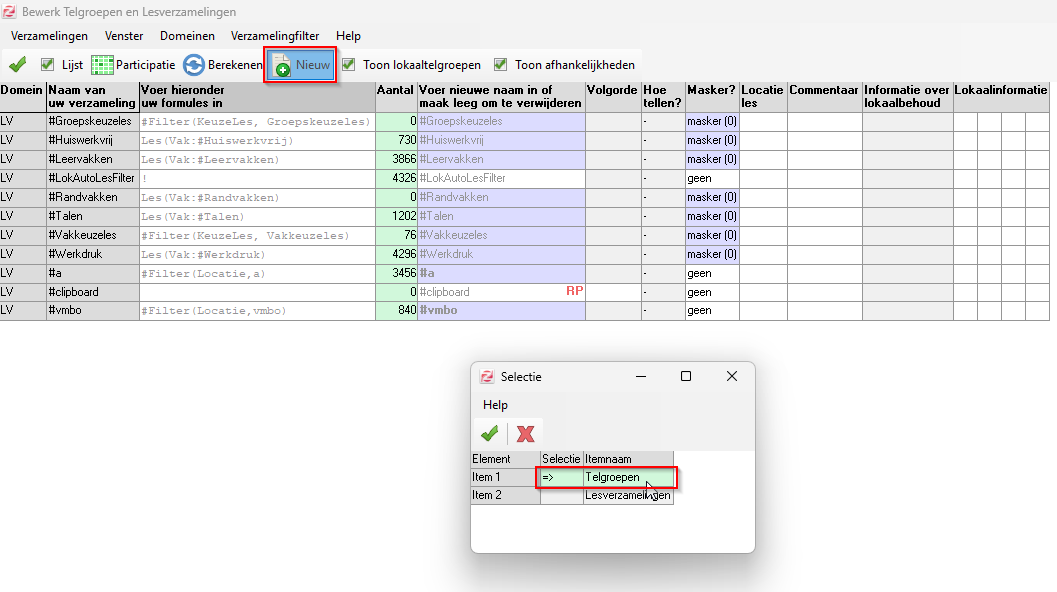This screenshot has height=592, width=1057.
Task: Click the green checkmark in main toolbar
Action: (17, 65)
